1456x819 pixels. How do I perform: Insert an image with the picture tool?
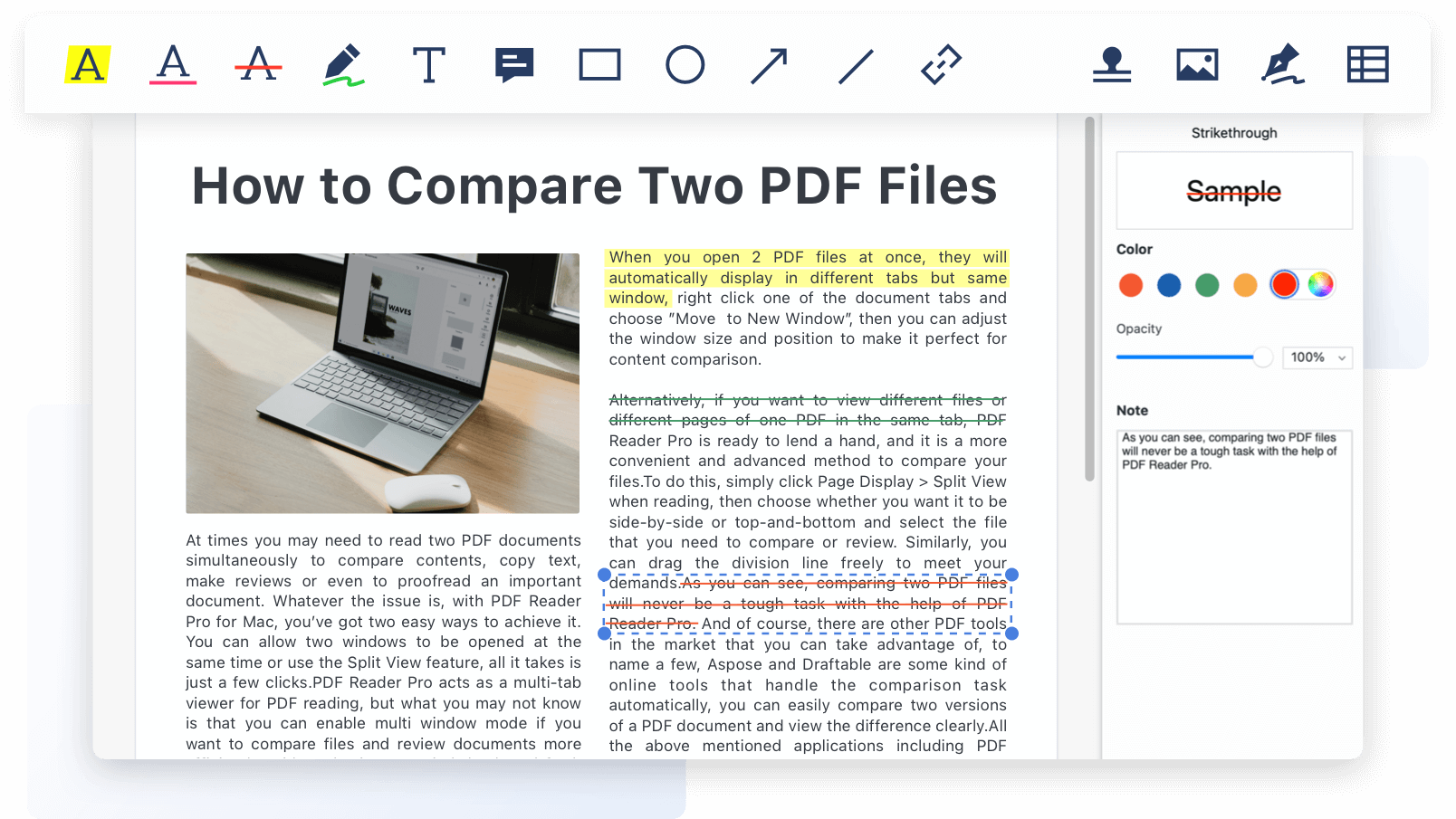tap(1197, 65)
